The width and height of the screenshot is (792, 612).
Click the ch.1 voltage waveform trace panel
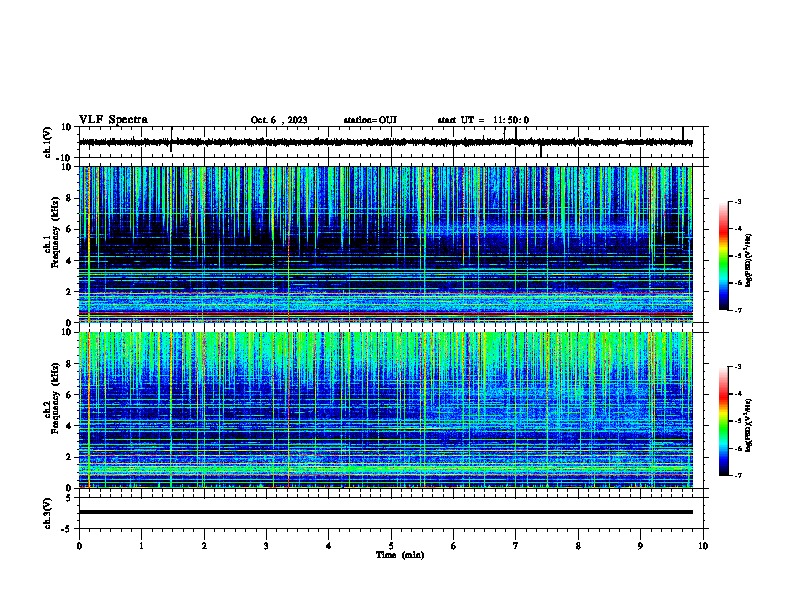391,142
